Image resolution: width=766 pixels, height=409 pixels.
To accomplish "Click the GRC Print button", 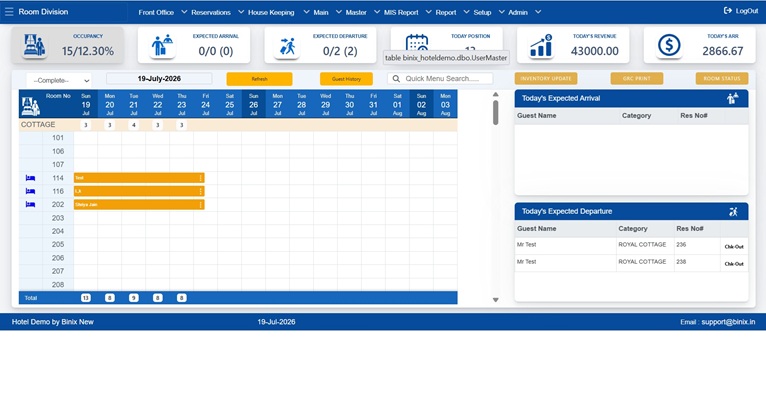I will (637, 78).
